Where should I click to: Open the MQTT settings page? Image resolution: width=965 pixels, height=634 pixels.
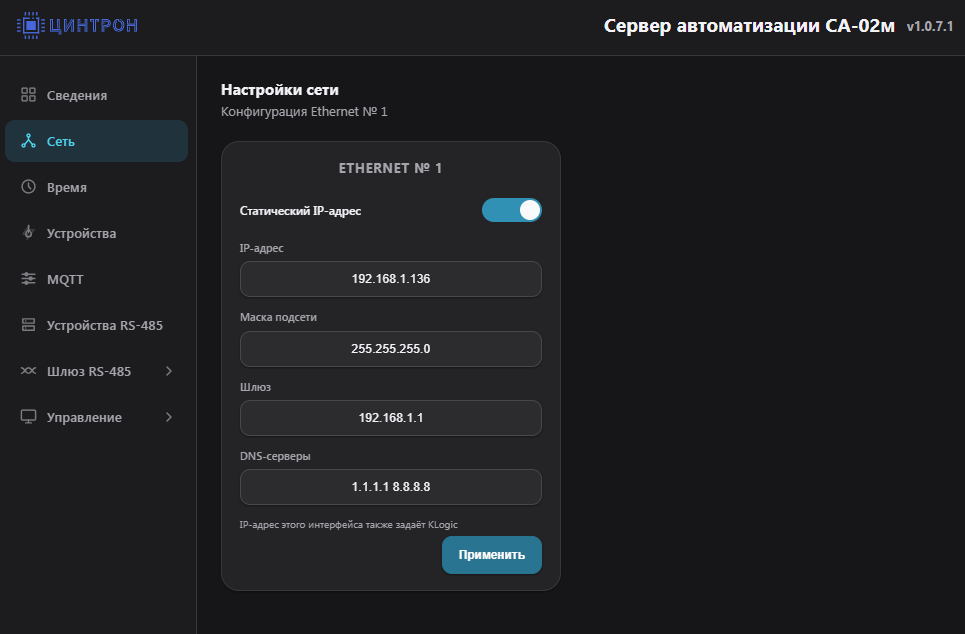(x=97, y=279)
